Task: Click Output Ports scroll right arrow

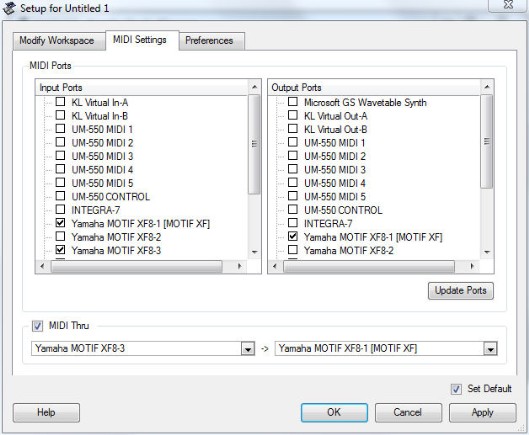Action: pos(472,266)
